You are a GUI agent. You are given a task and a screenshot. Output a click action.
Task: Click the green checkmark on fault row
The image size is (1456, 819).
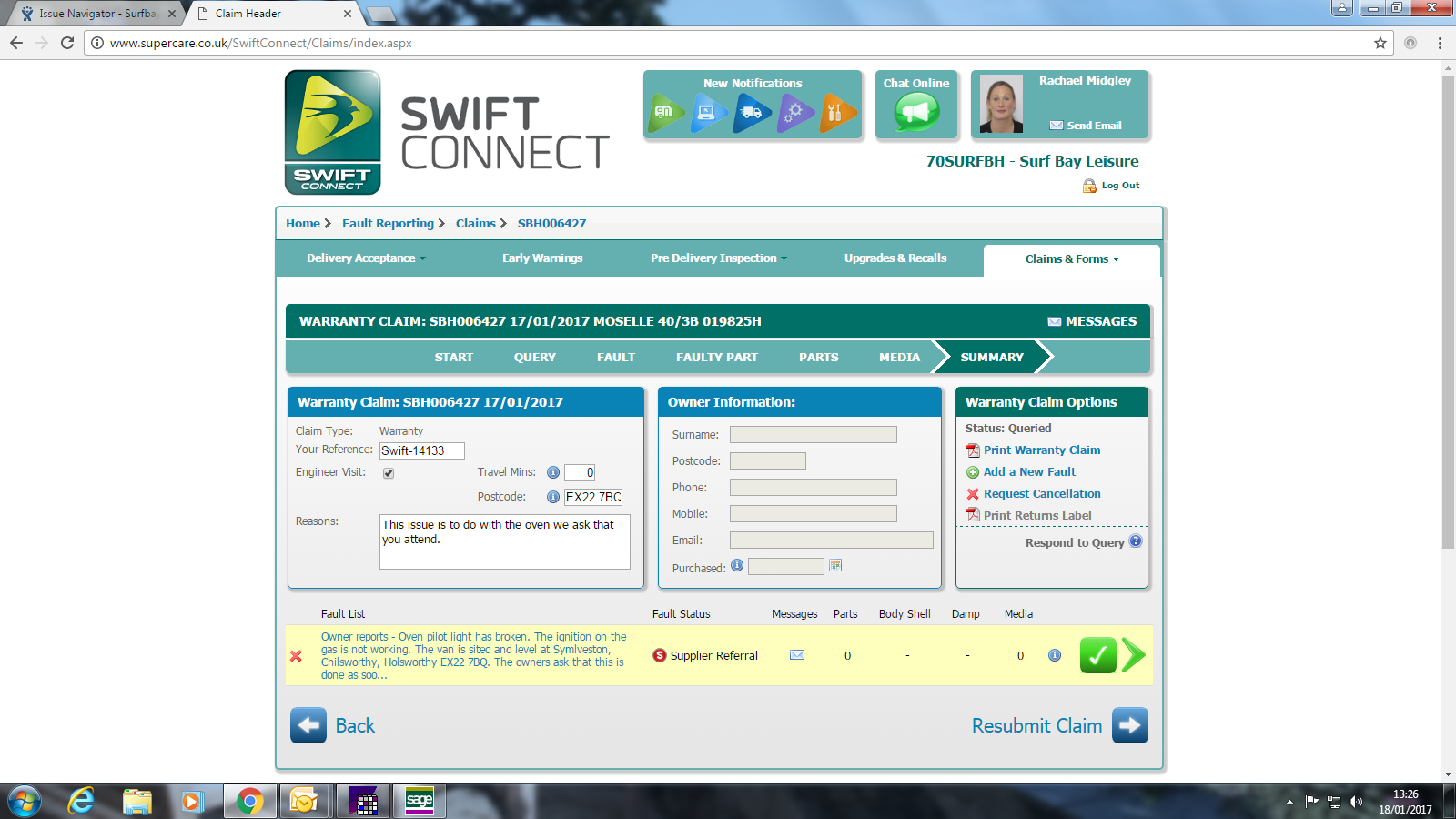point(1097,655)
